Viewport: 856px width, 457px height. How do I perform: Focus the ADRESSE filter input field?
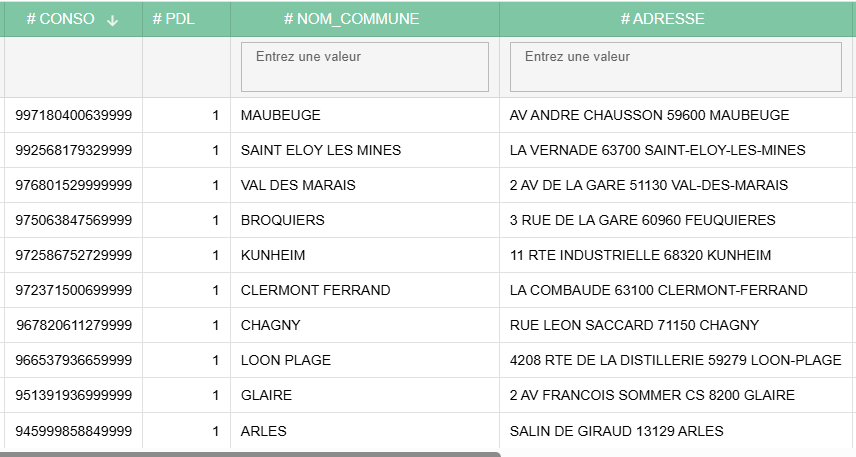[675, 67]
